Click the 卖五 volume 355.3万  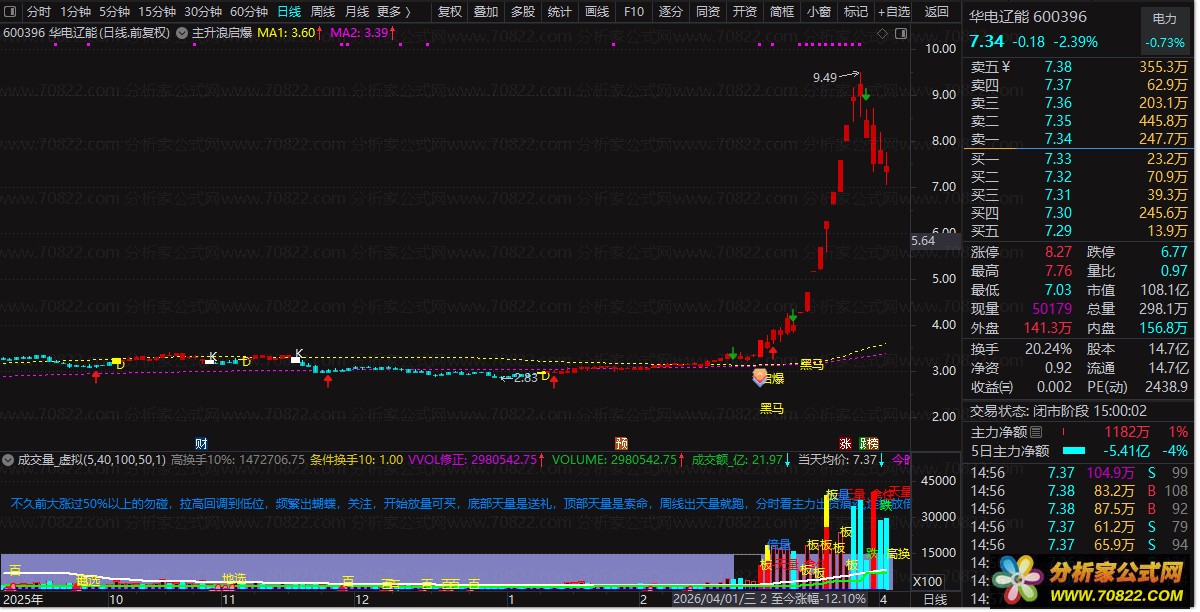(1163, 67)
